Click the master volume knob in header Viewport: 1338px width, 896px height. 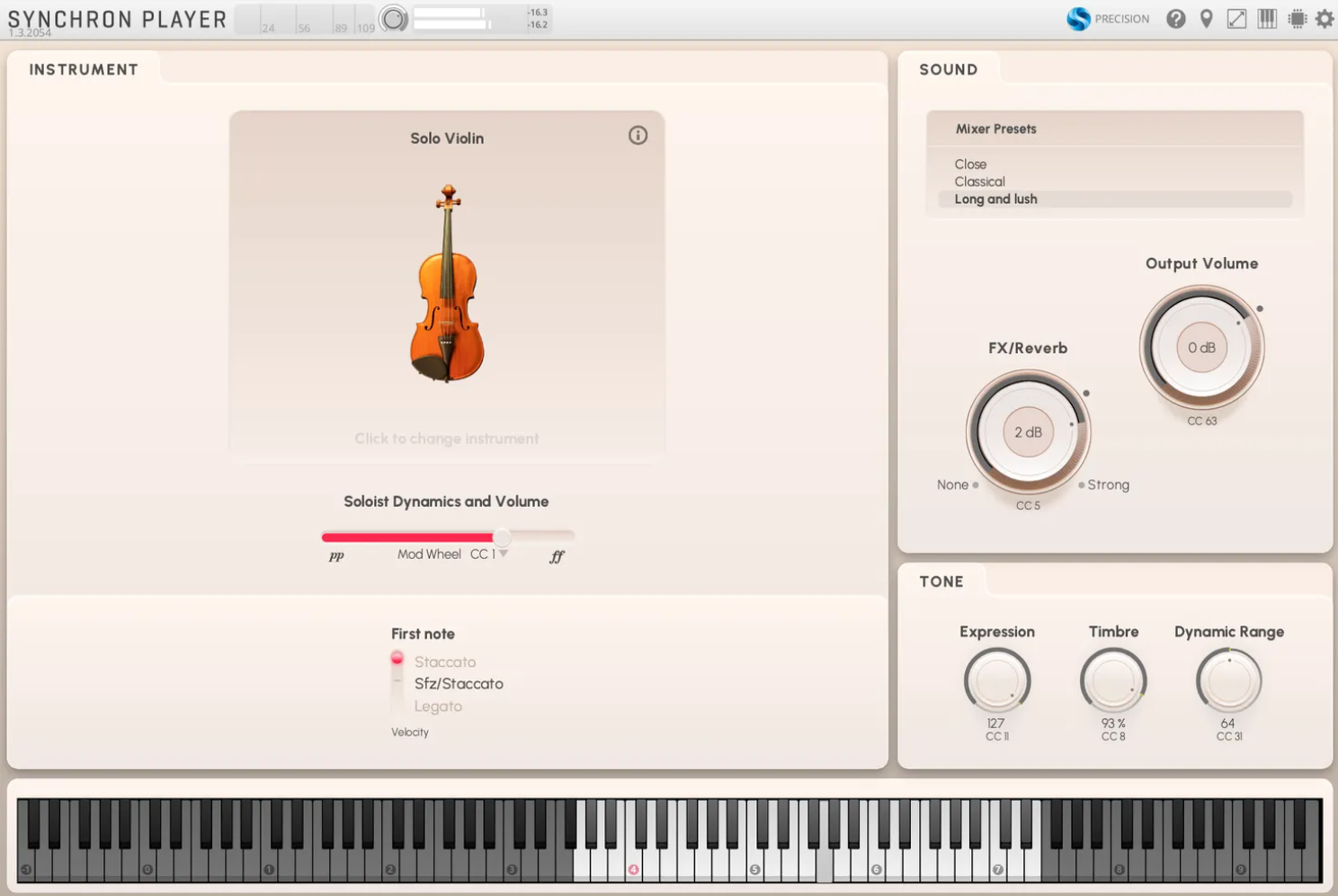coord(393,19)
